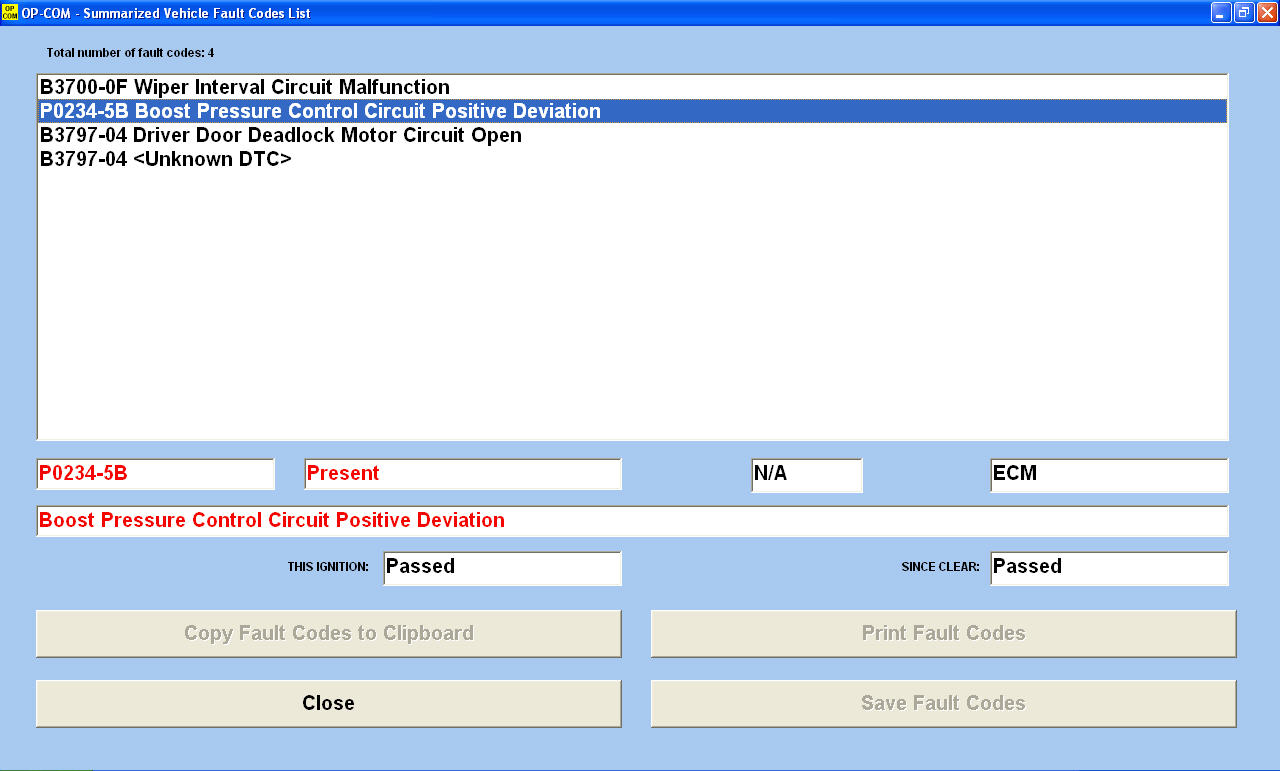Click the ECM module field
Image resolution: width=1280 pixels, height=771 pixels.
click(1108, 475)
